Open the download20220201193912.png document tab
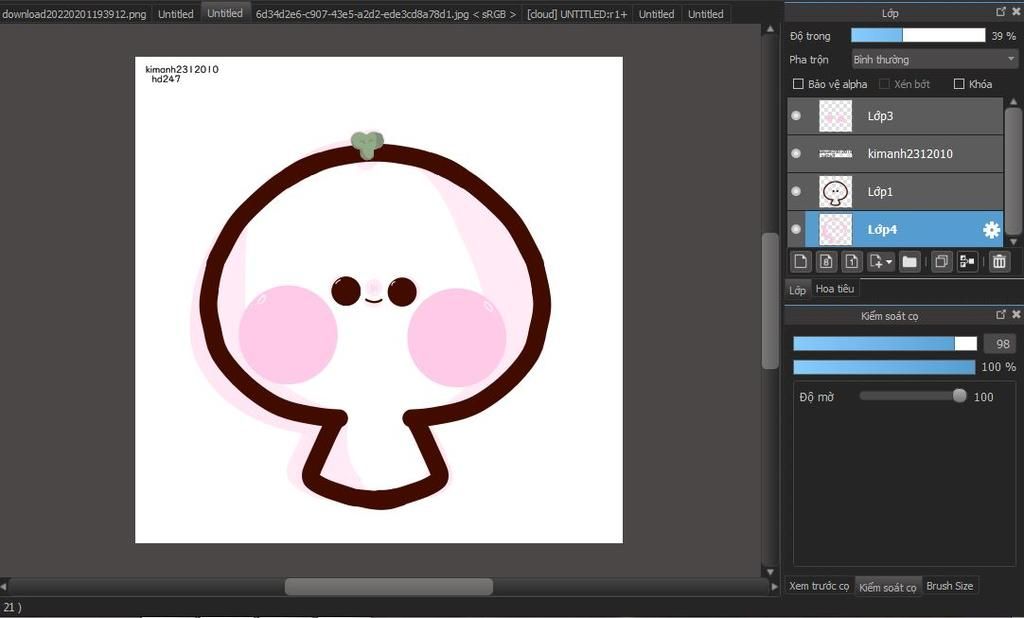The height and width of the screenshot is (618, 1024). (x=74, y=14)
